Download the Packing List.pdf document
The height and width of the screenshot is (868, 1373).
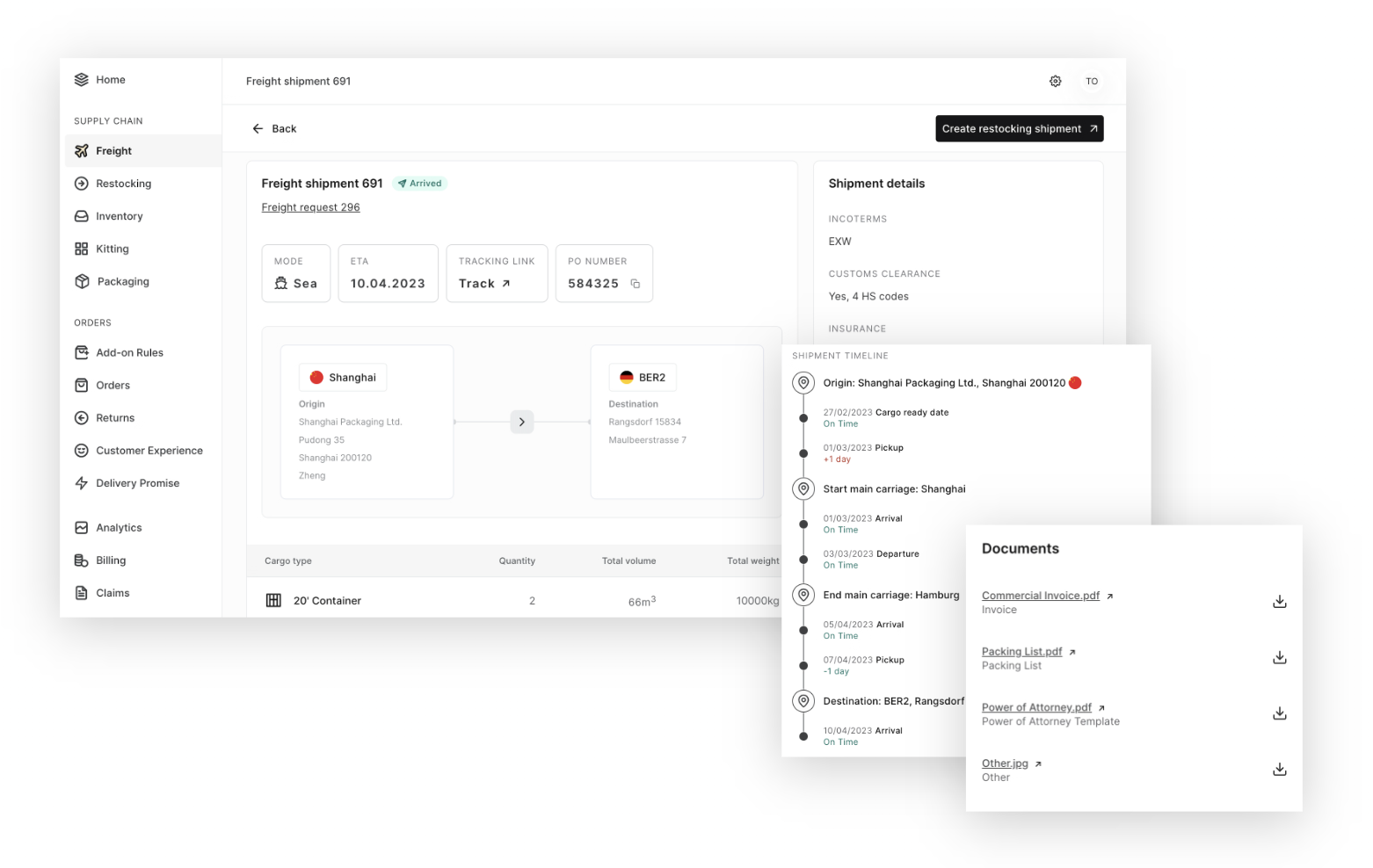(x=1279, y=657)
